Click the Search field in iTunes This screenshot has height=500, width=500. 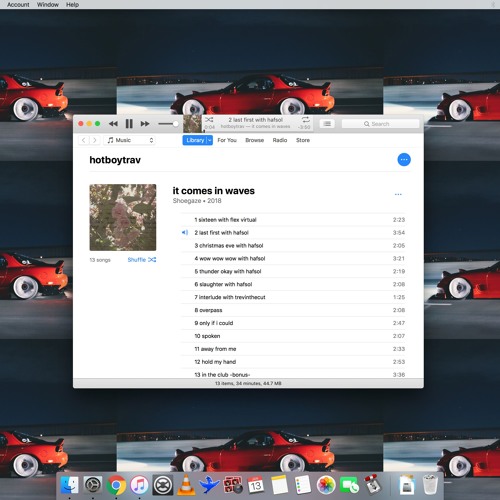(380, 124)
